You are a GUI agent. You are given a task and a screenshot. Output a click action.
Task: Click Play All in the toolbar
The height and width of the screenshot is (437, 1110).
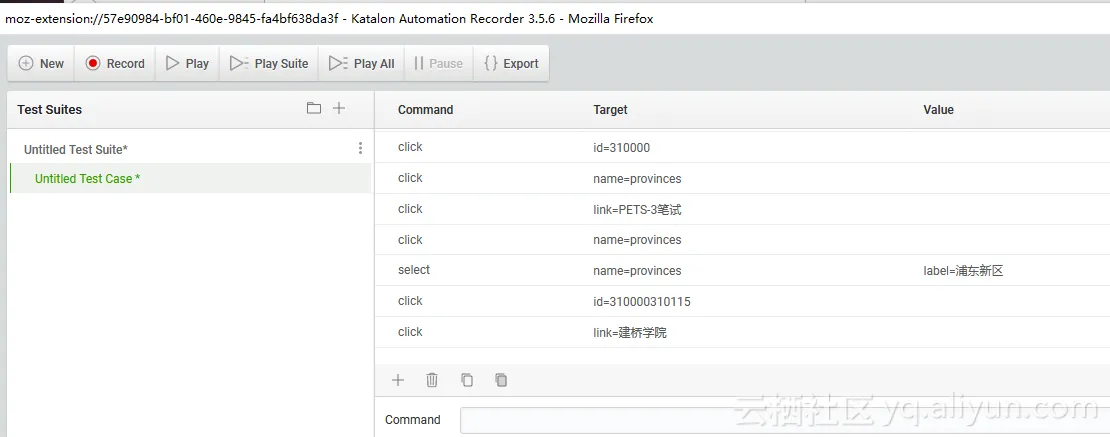(x=362, y=63)
